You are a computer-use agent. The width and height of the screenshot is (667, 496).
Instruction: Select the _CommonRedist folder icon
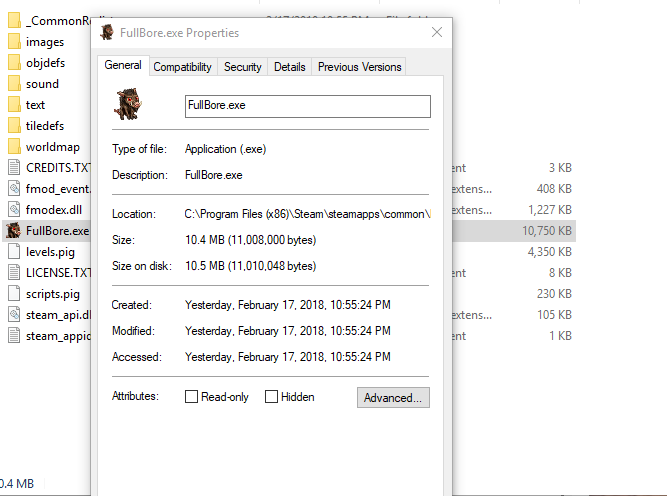[x=14, y=20]
